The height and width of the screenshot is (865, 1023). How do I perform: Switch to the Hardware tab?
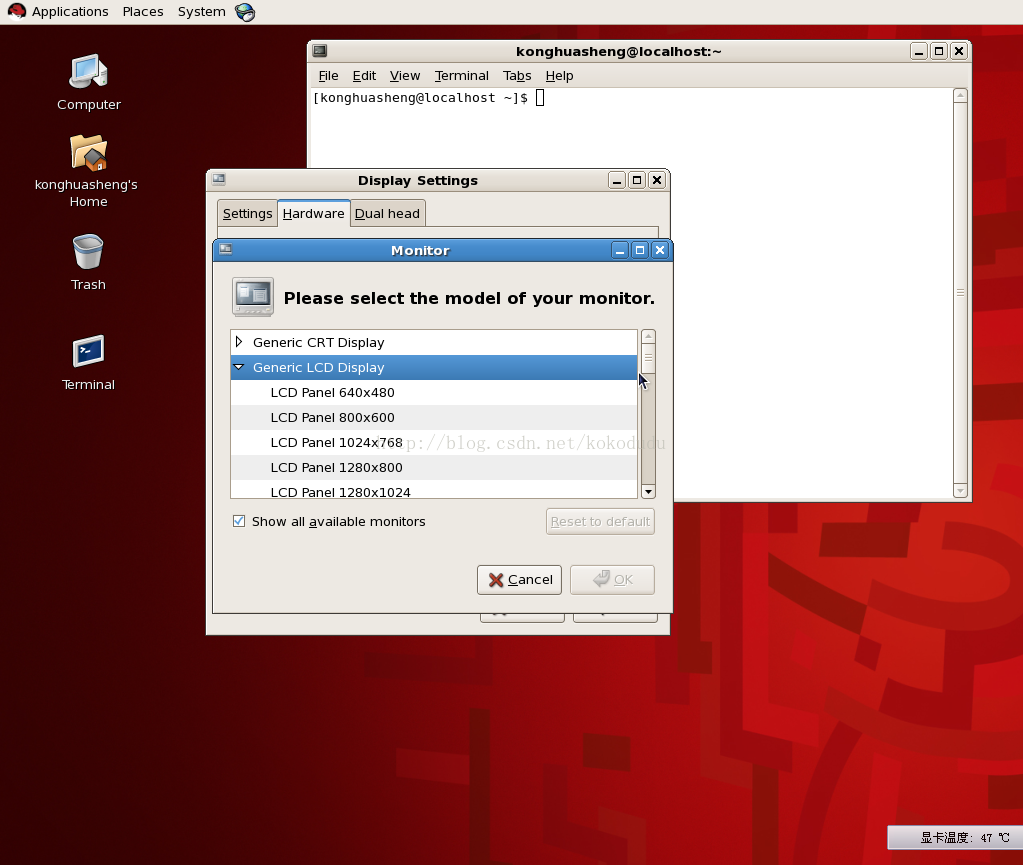[313, 213]
